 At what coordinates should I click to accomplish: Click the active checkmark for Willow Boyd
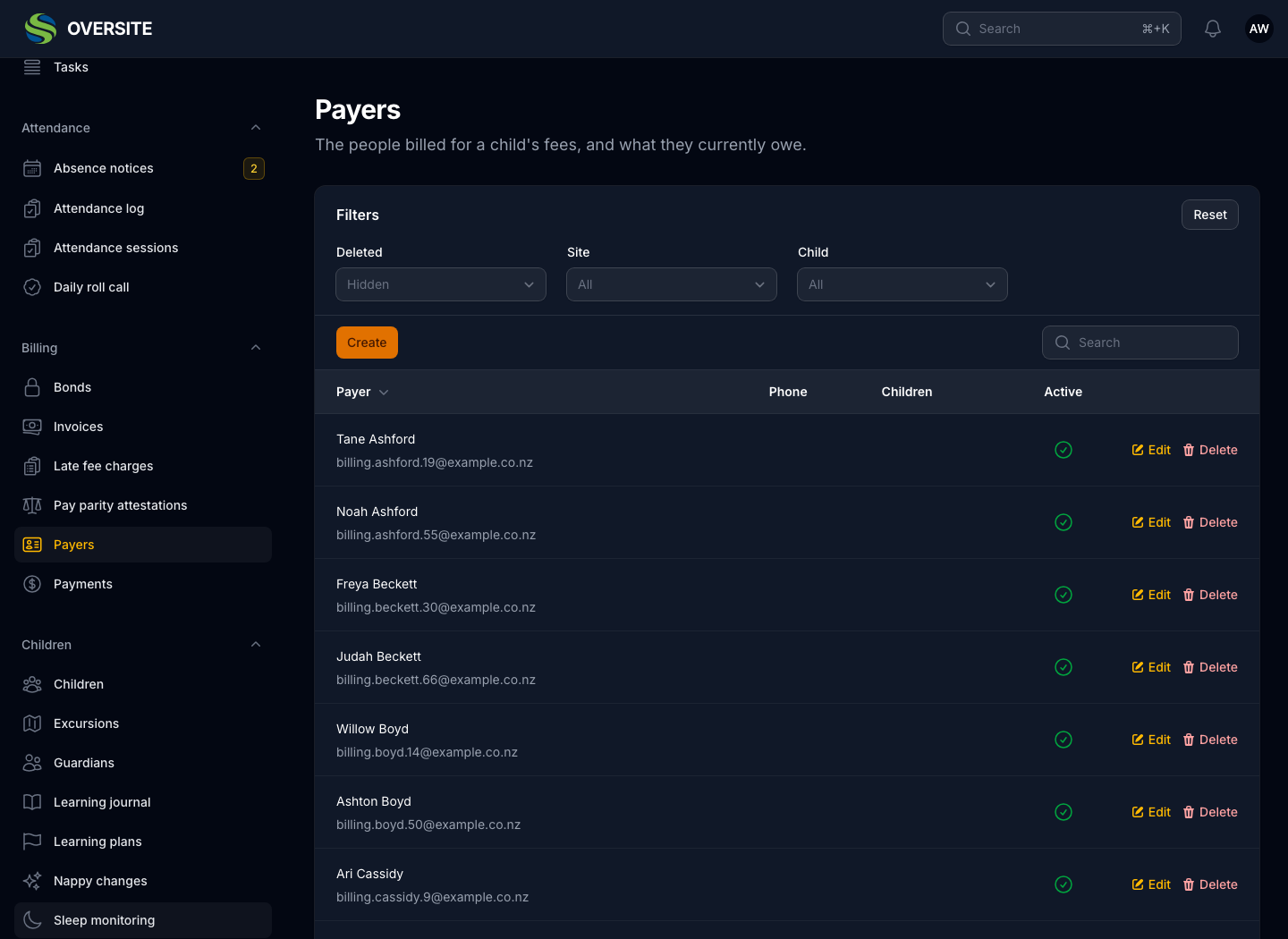1063,740
